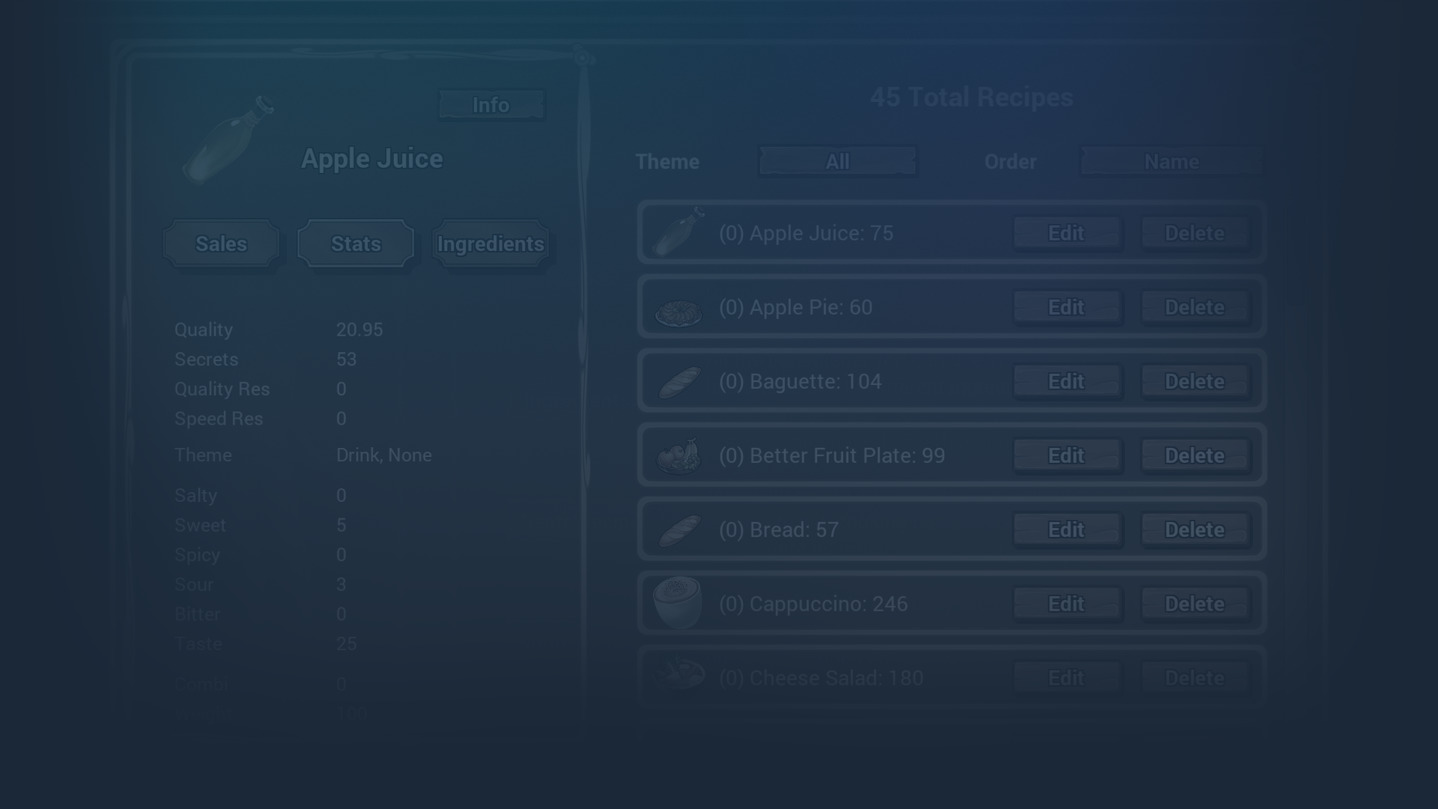Select the Baguette recipe icon

(679, 382)
